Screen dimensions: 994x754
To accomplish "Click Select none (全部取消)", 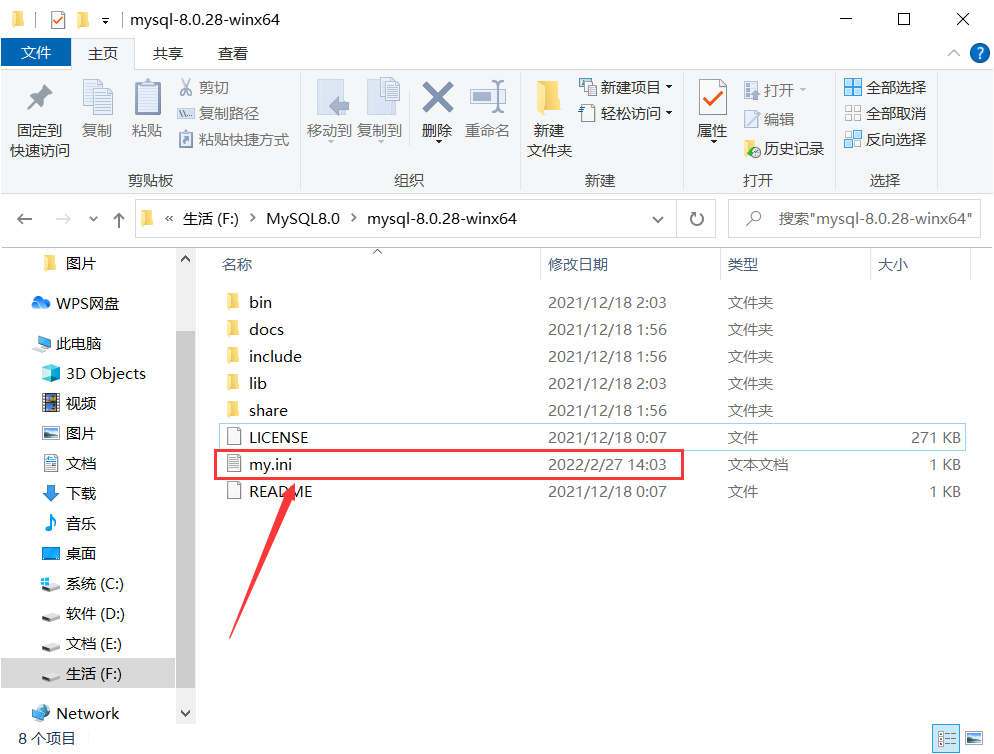I will click(885, 114).
